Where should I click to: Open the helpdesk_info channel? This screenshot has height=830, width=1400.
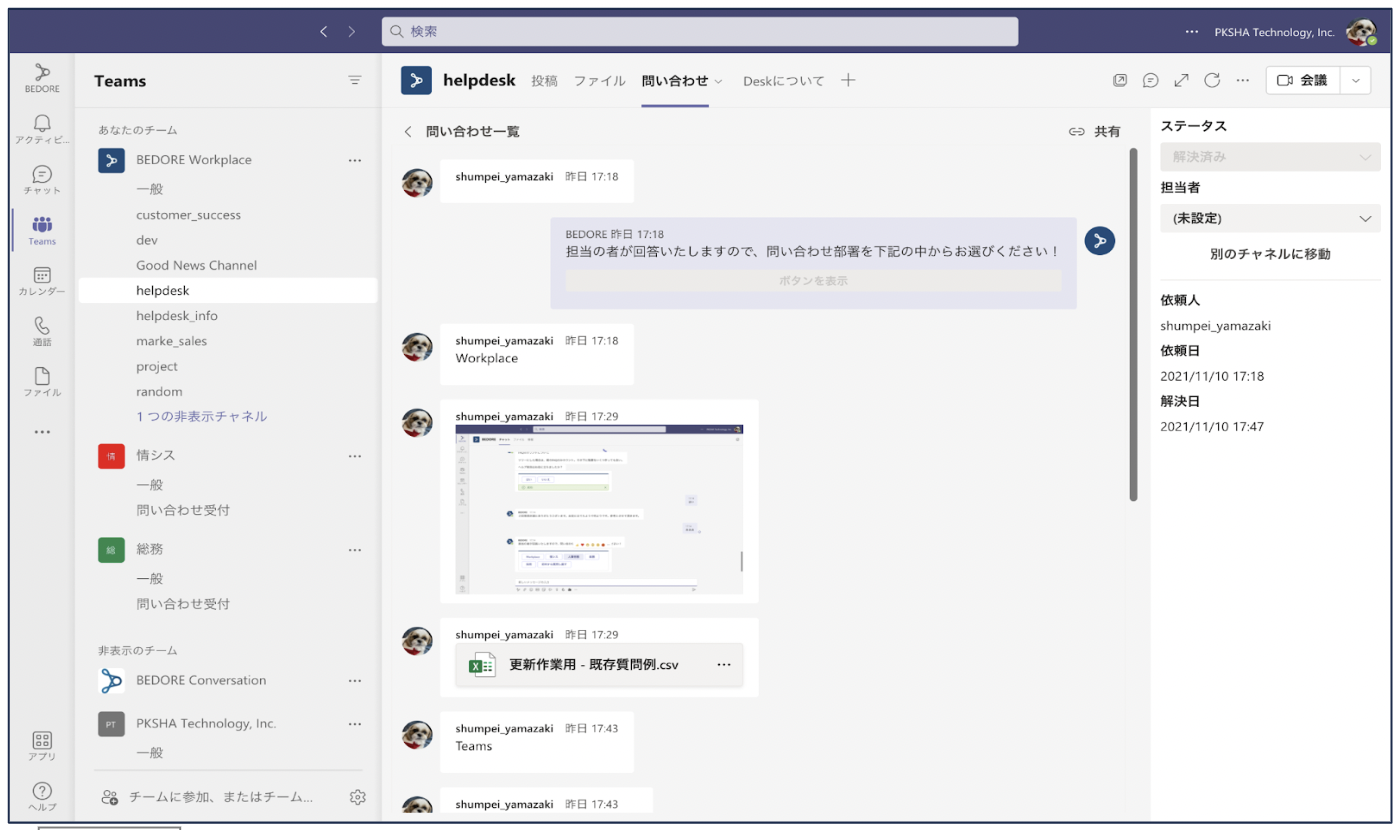point(228,316)
